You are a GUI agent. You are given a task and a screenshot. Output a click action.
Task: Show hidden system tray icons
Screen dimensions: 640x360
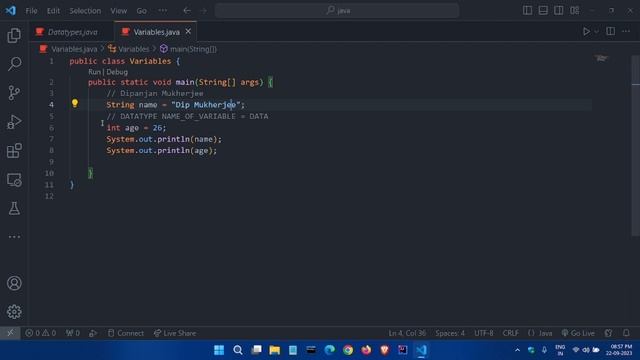pyautogui.click(x=517, y=350)
